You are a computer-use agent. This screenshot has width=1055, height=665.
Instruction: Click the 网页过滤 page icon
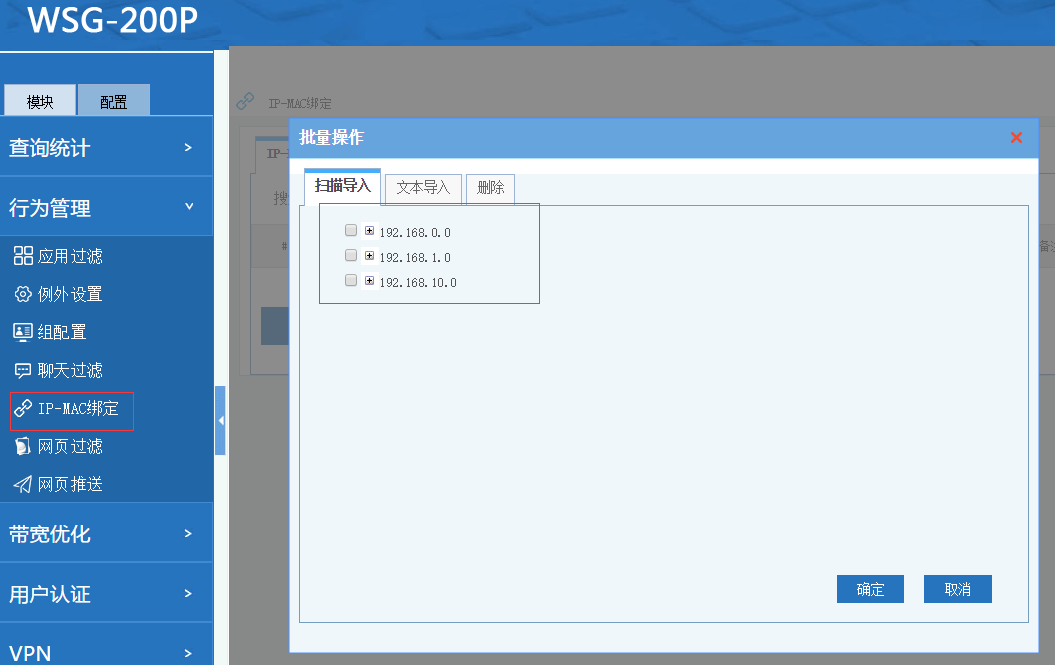23,446
